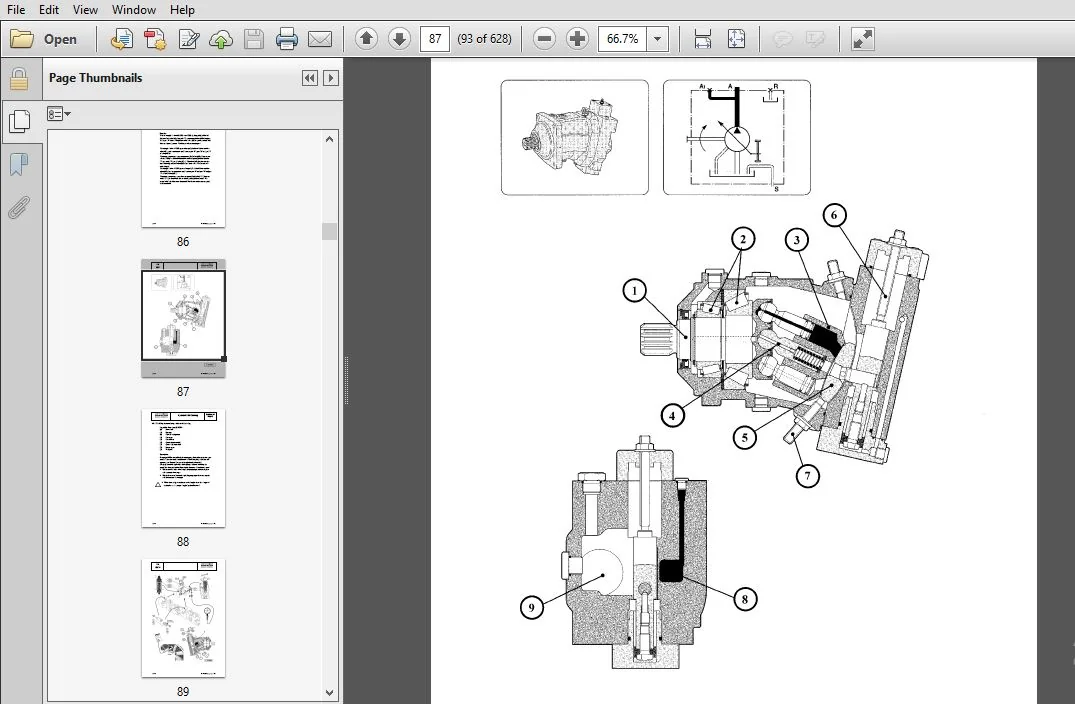Click the '89' label under thumbnail
Viewport: 1075px width, 704px height.
pos(183,692)
